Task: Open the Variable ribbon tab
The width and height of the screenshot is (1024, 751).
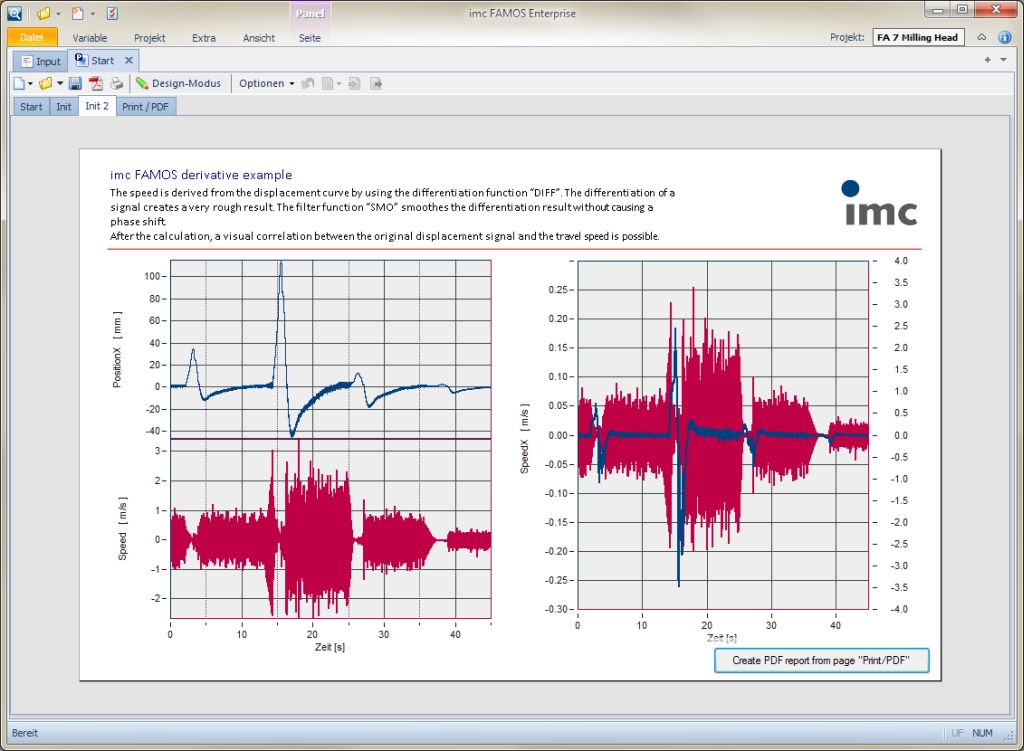Action: click(89, 38)
